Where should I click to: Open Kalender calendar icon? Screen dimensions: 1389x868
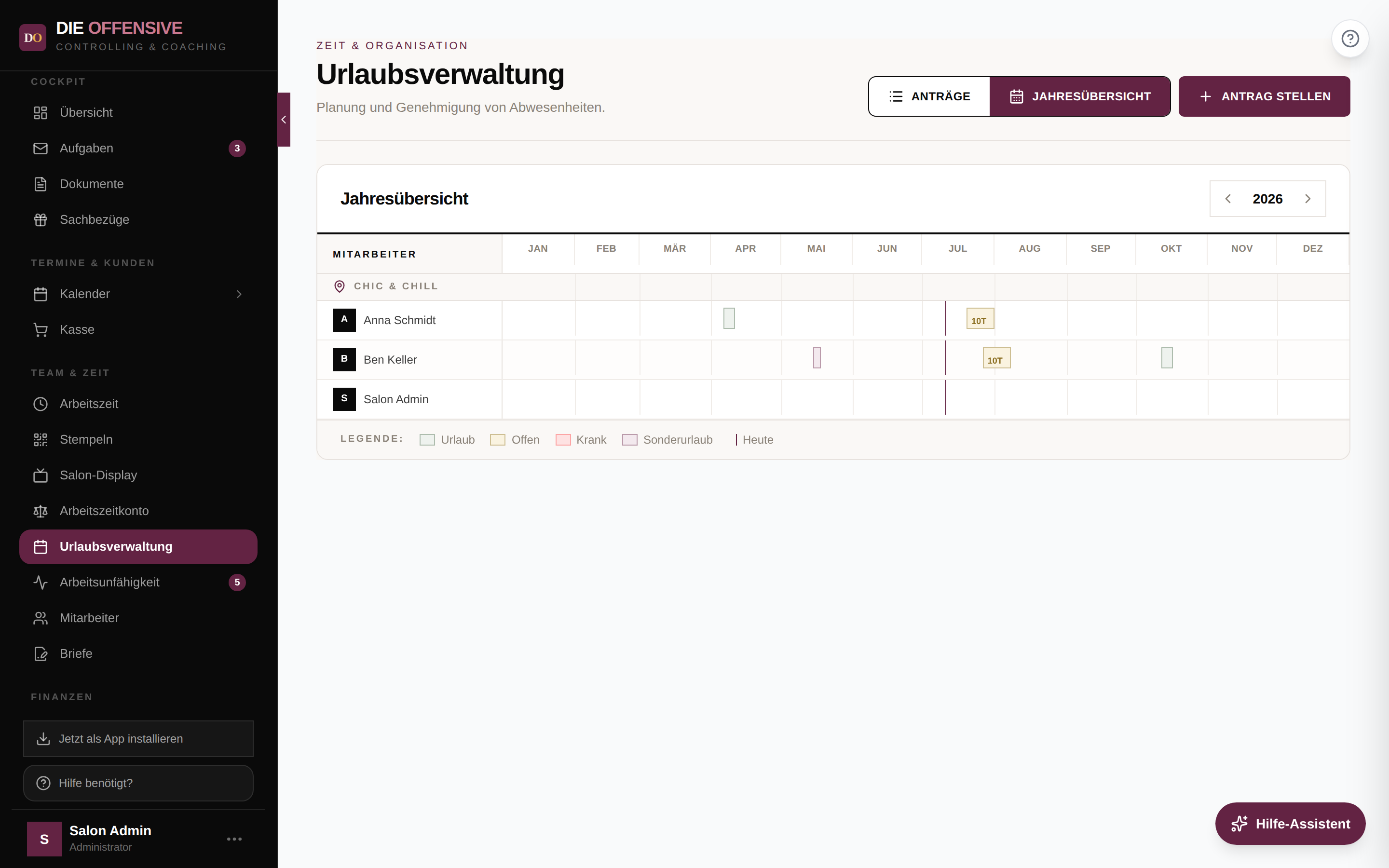[40, 294]
